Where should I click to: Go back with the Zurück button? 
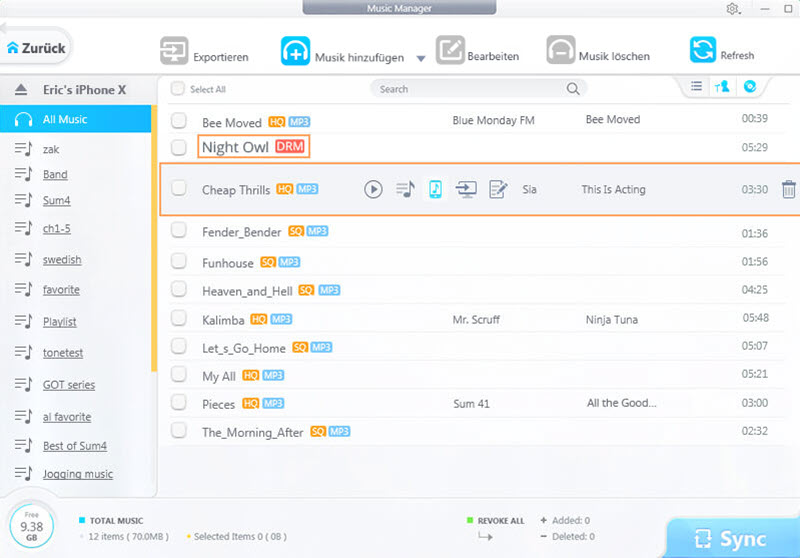(x=36, y=47)
